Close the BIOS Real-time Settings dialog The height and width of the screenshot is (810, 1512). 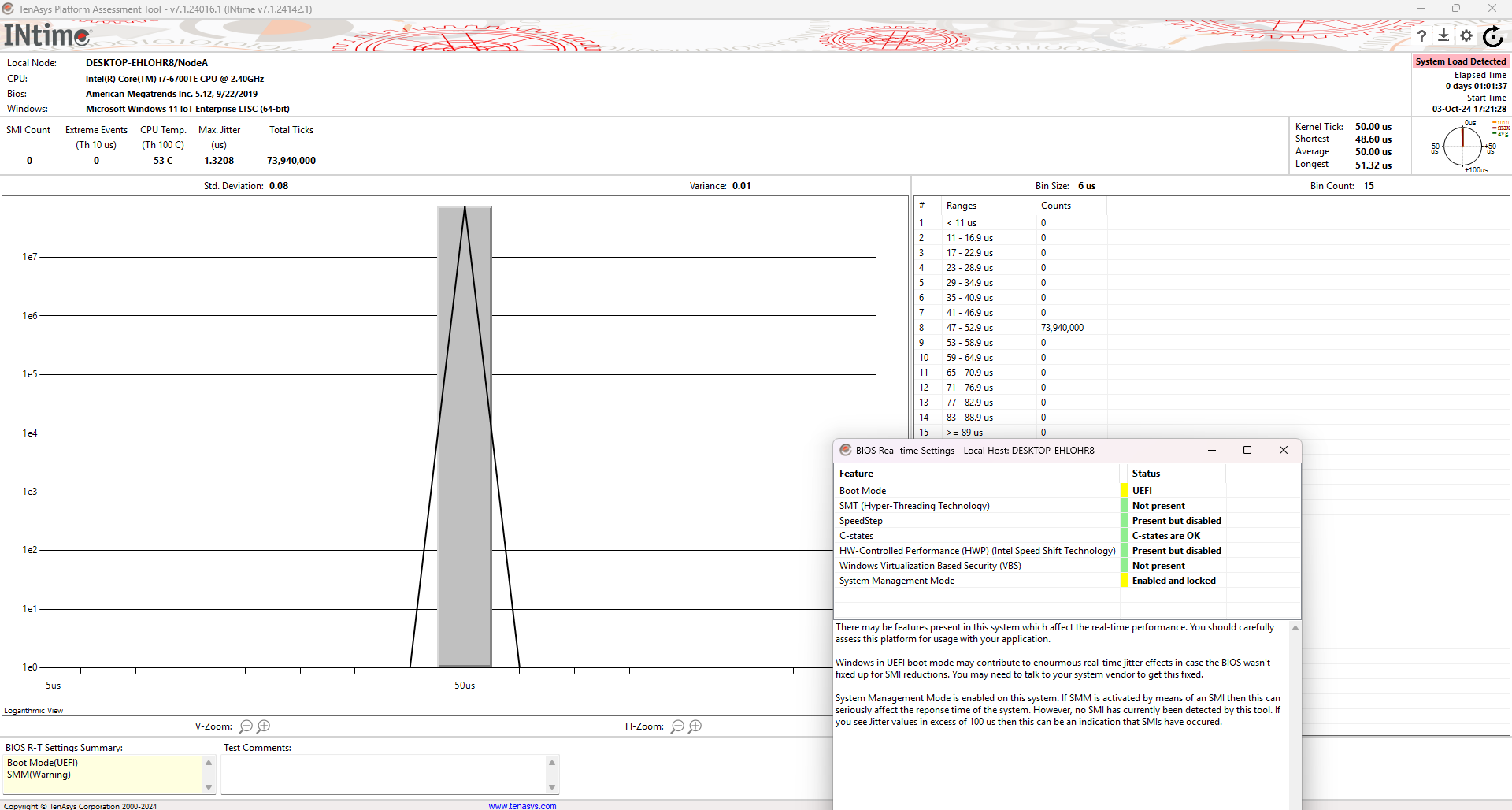point(1284,450)
